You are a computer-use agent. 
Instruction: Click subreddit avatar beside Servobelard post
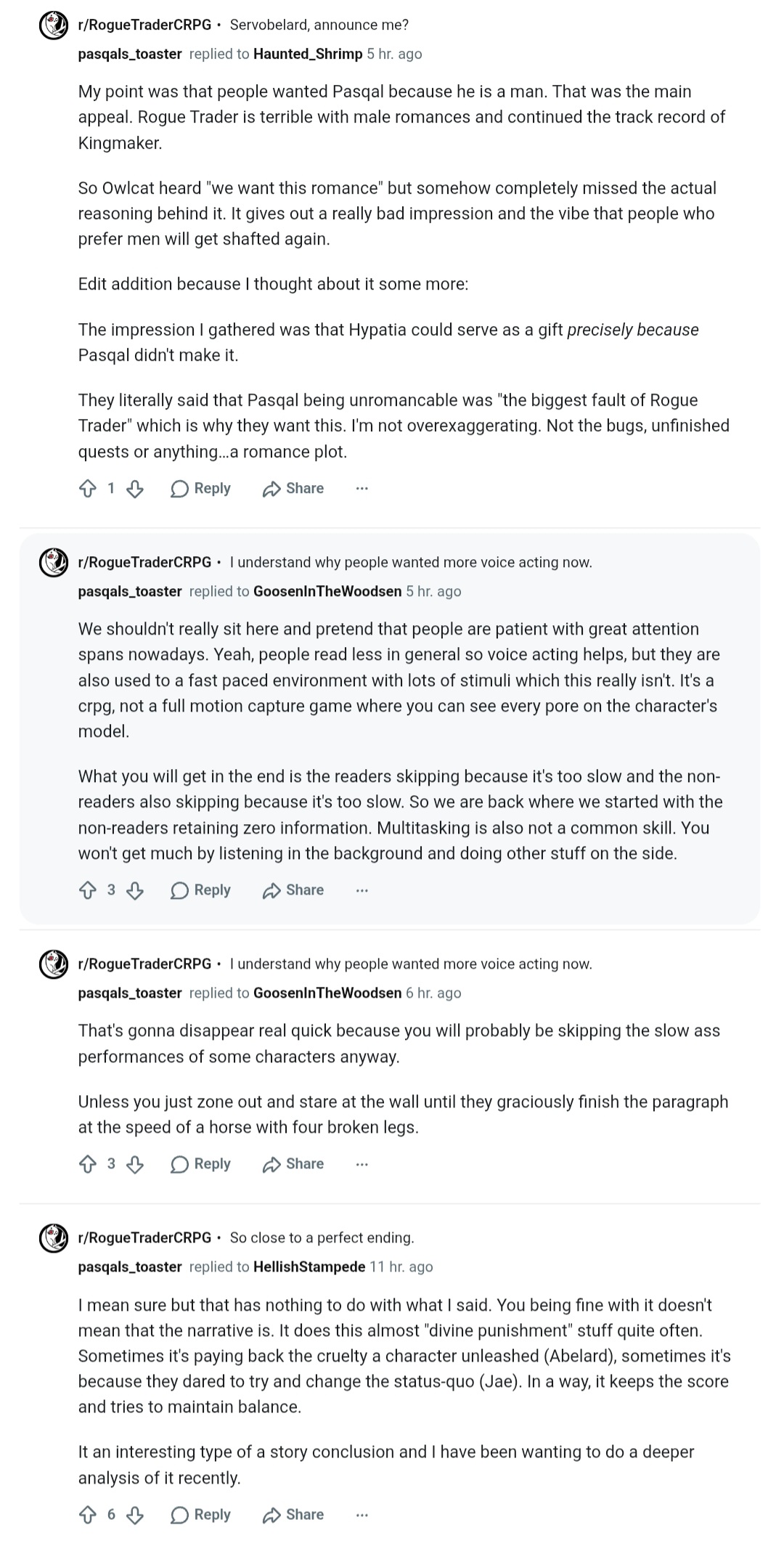click(53, 26)
